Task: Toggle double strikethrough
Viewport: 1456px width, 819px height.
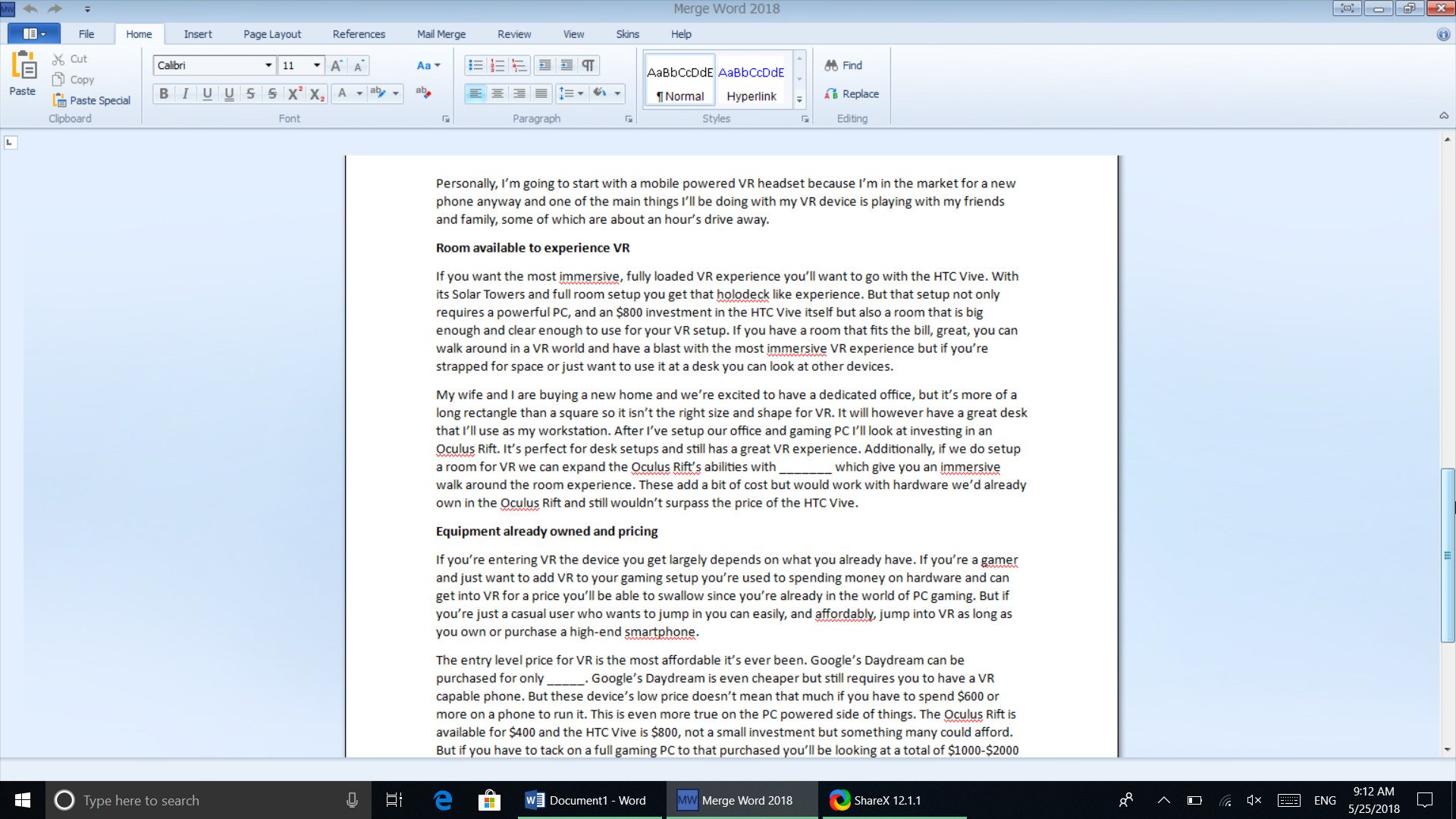Action: tap(272, 93)
